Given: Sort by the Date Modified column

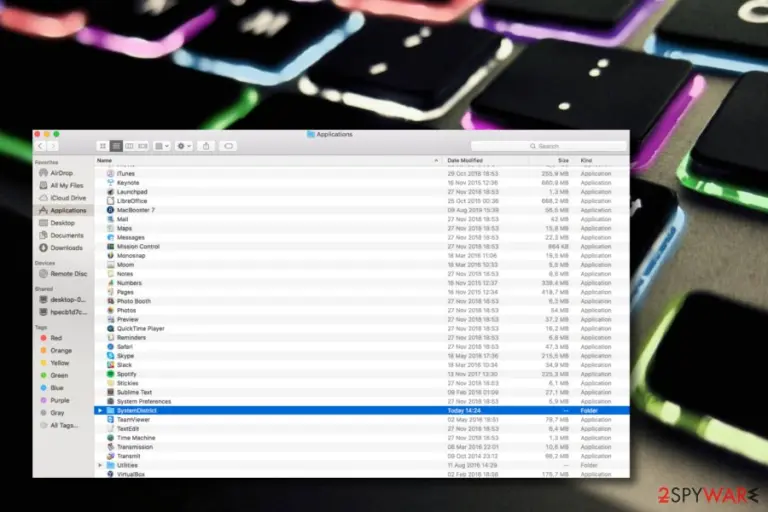Looking at the screenshot, I should coord(465,160).
